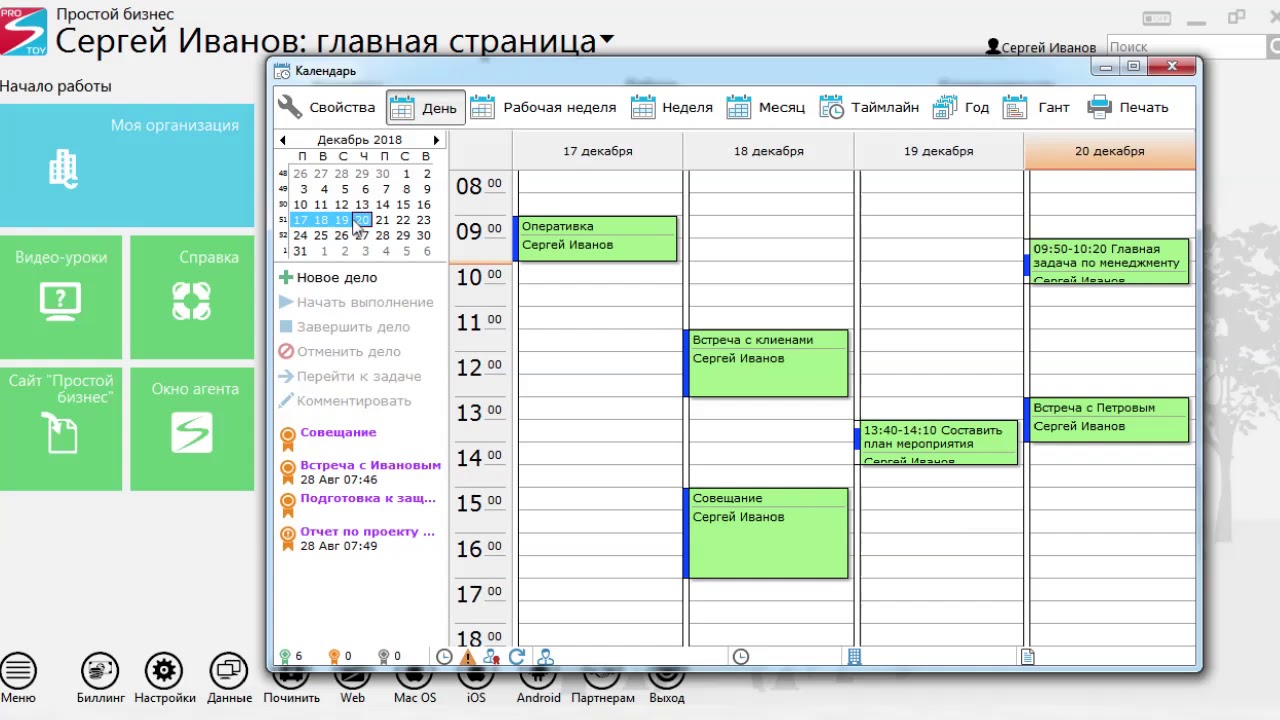This screenshot has width=1280, height=720.
Task: Click the people with red mark icon
Action: tap(491, 657)
